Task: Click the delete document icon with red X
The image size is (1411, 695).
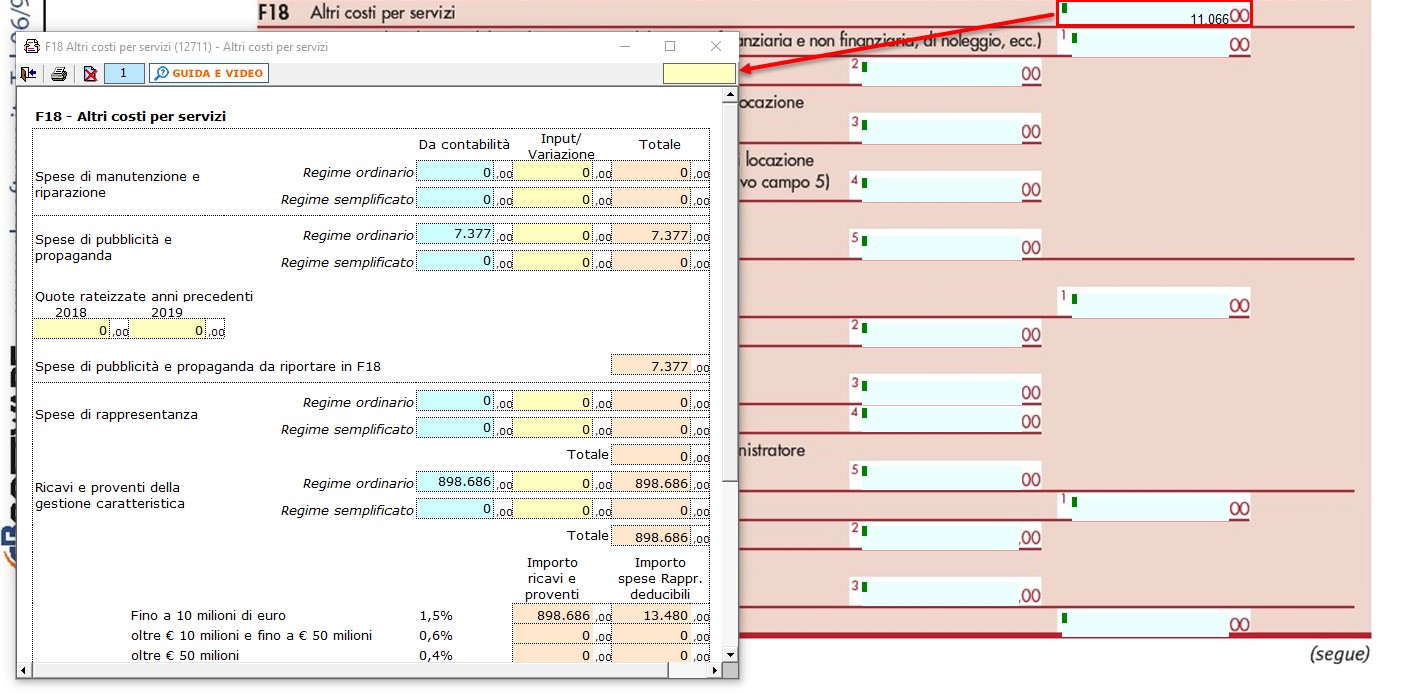Action: [x=90, y=73]
